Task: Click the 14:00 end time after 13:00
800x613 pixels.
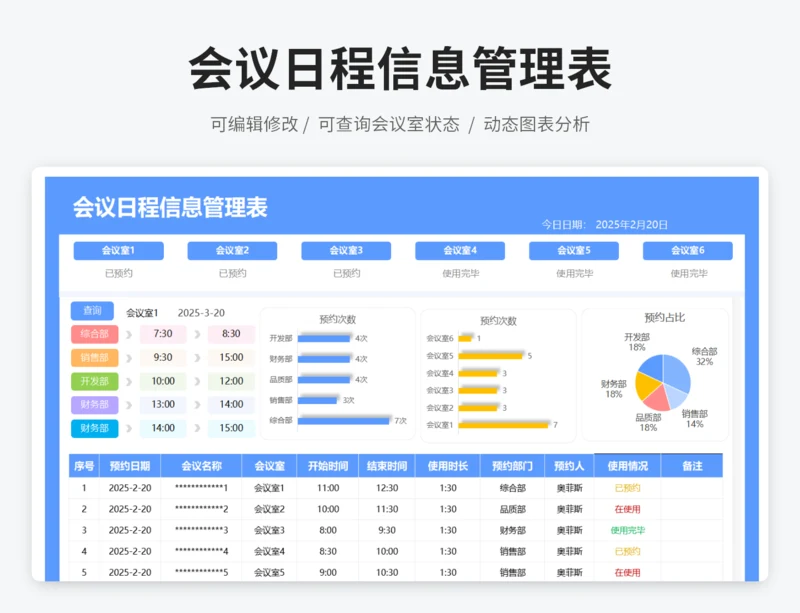Action: (x=231, y=405)
